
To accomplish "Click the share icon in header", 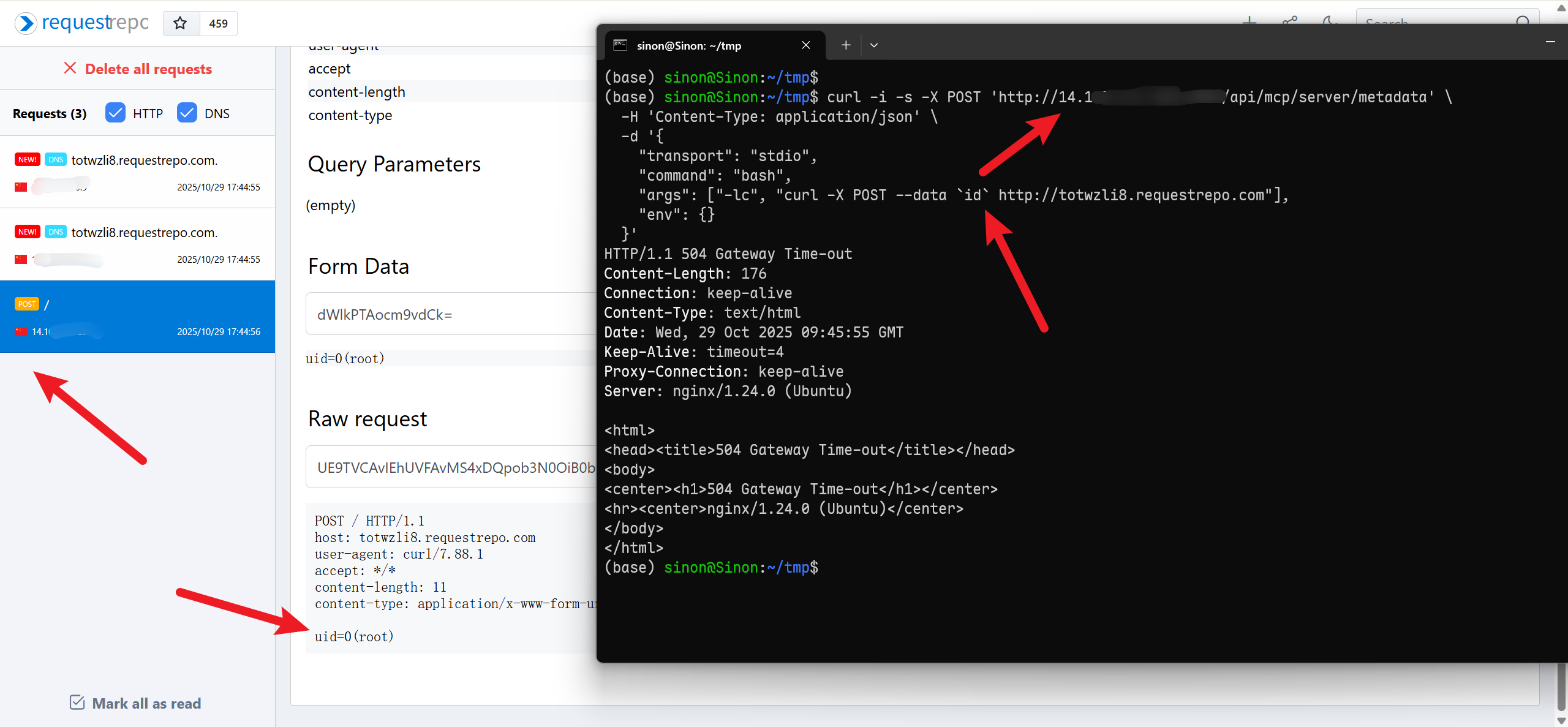I will (x=1290, y=21).
